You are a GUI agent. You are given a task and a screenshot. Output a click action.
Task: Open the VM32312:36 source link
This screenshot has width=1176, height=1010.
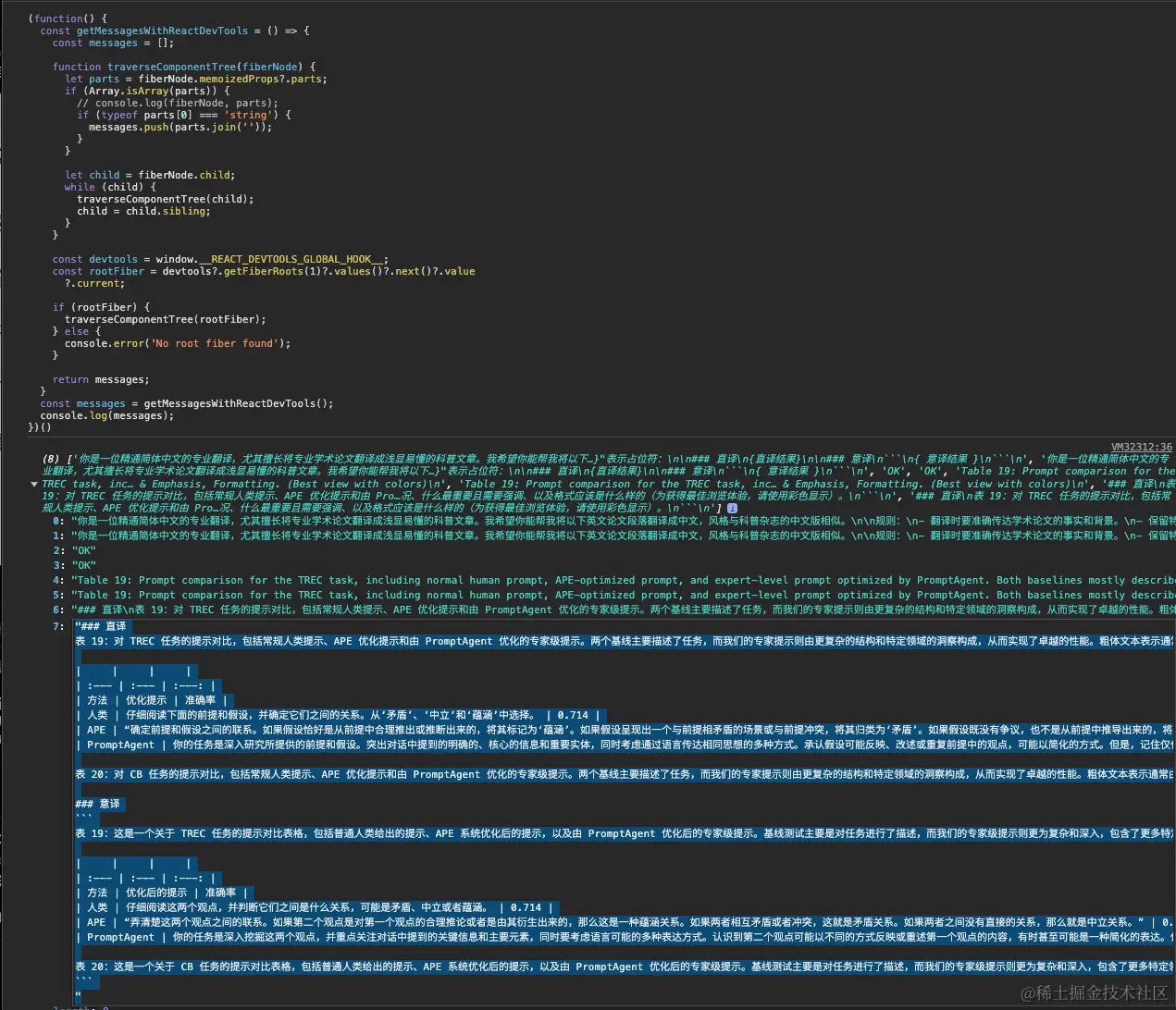[x=1141, y=447]
